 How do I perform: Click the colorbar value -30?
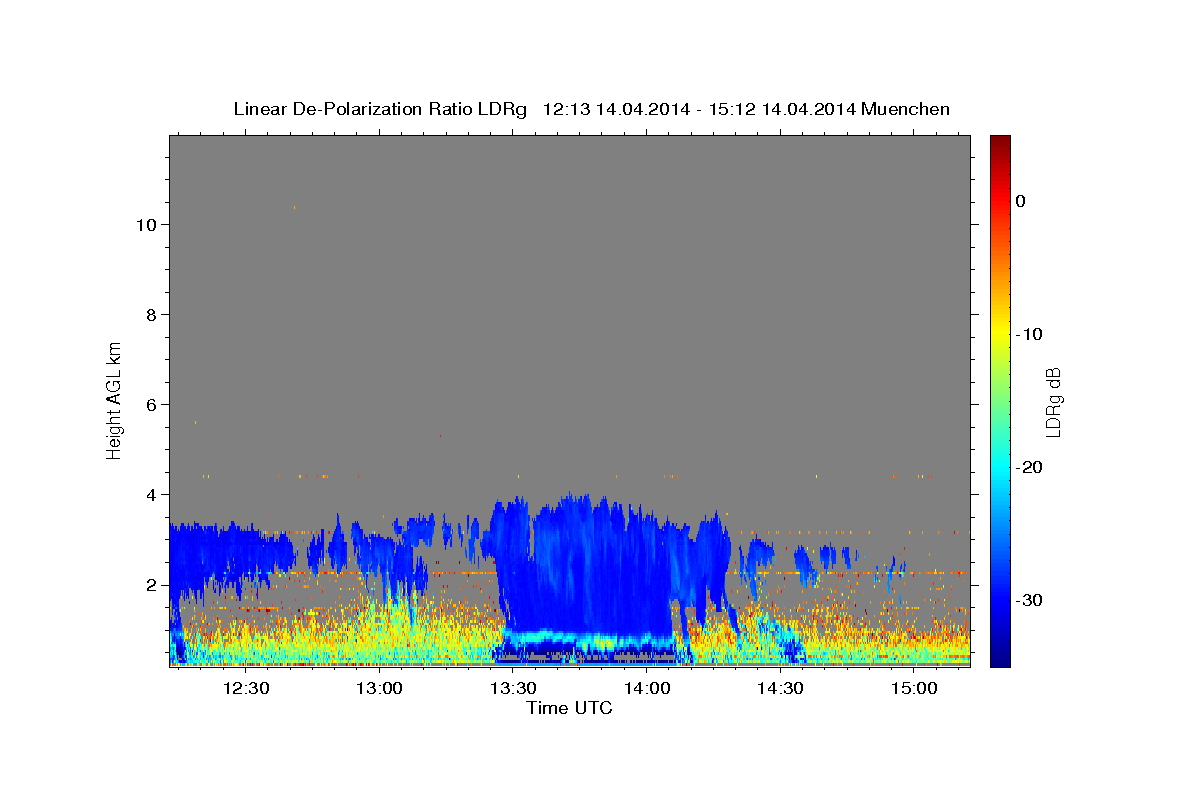point(1029,600)
